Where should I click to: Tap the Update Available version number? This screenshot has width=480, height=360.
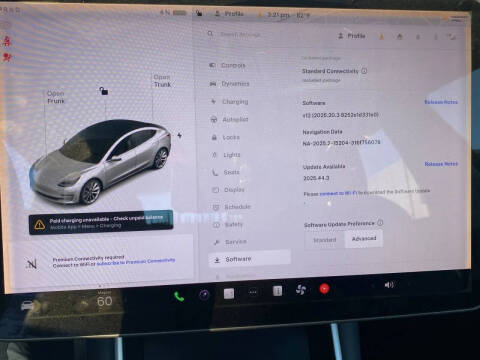click(x=316, y=178)
